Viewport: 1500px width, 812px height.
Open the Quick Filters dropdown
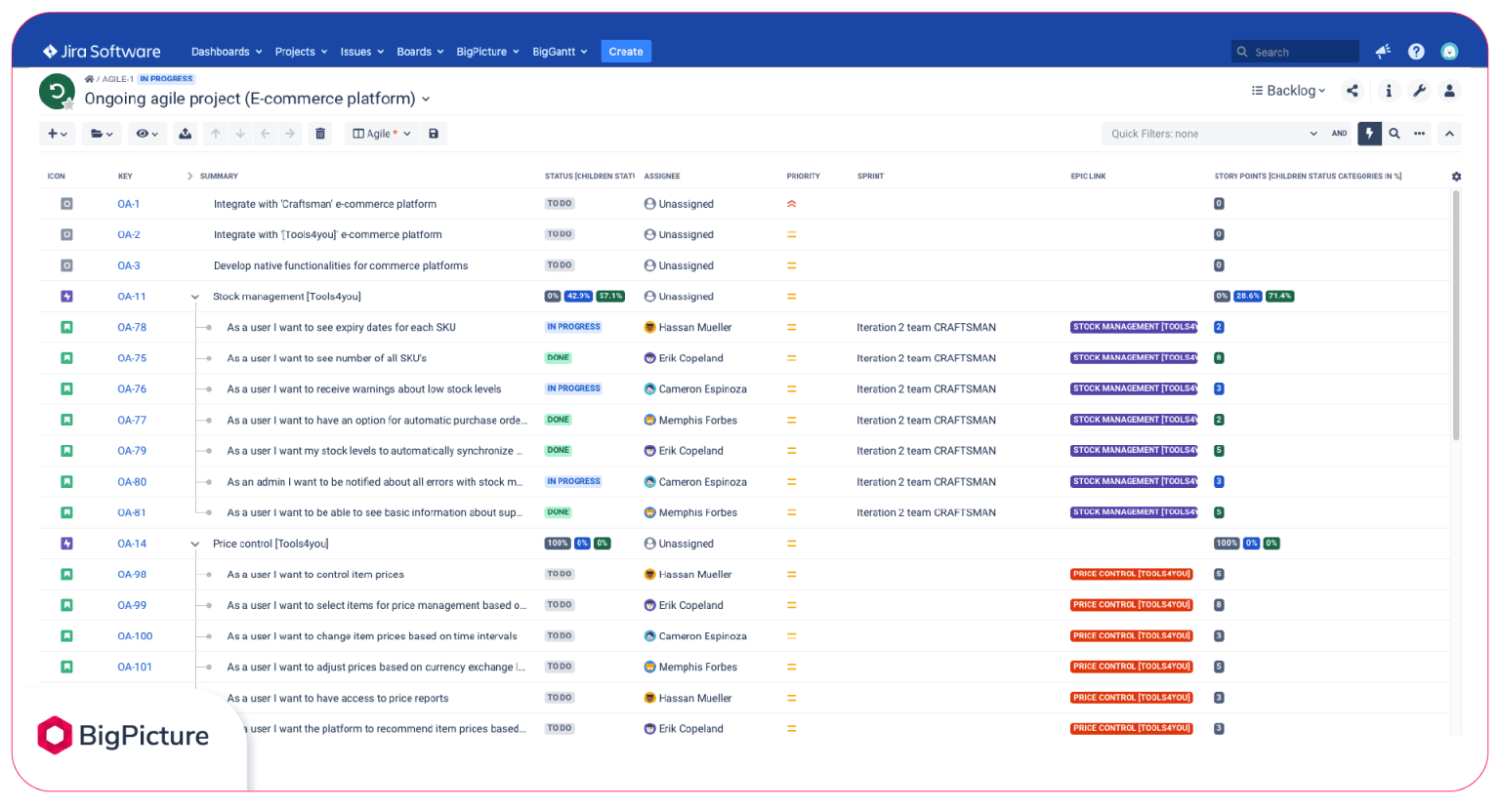point(1214,134)
